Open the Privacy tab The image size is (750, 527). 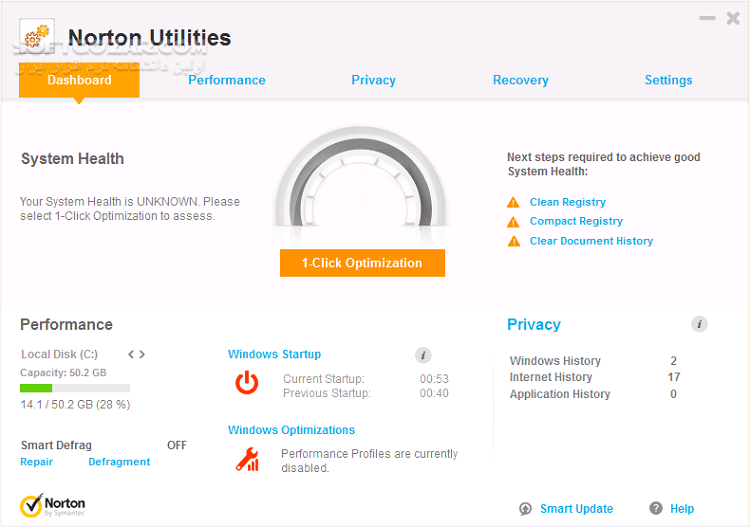click(374, 80)
